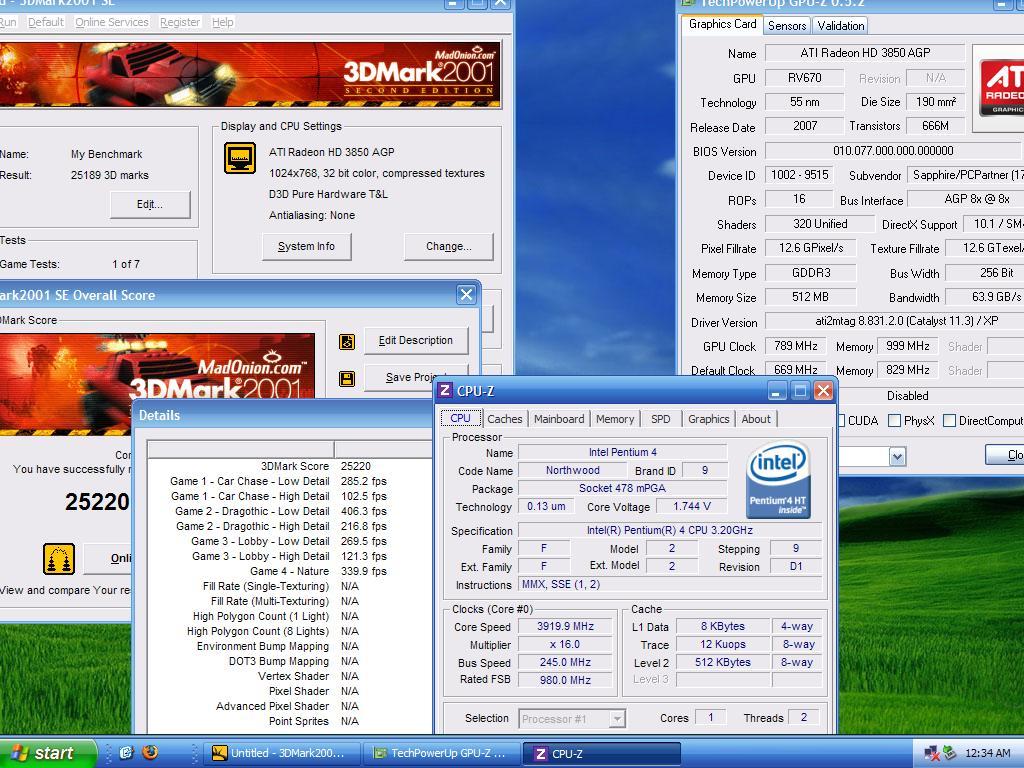
Task: Select the Graphics Card tab in GPU-Z
Action: [x=722, y=24]
